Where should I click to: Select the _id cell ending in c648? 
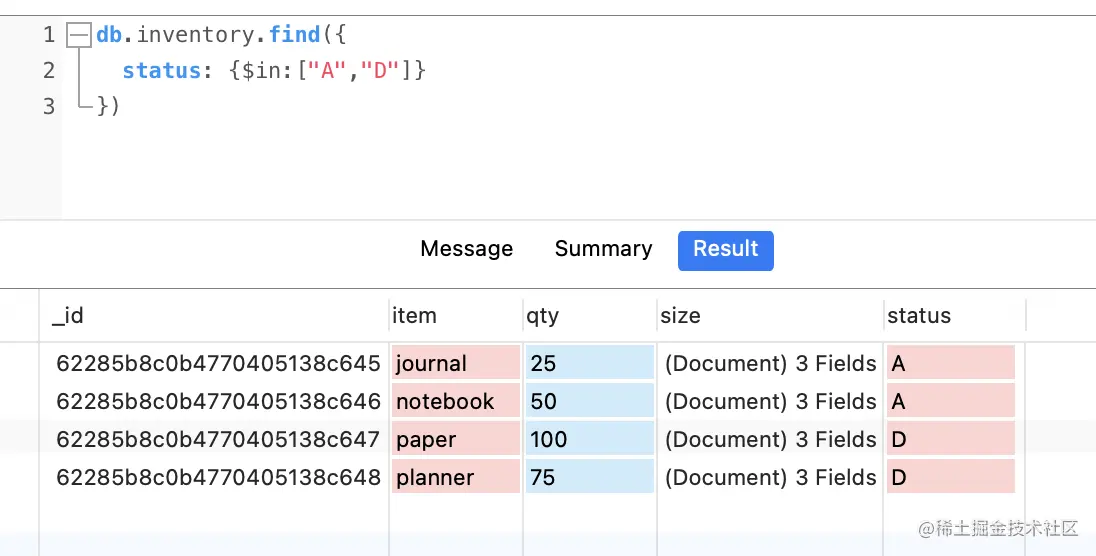[x=218, y=477]
